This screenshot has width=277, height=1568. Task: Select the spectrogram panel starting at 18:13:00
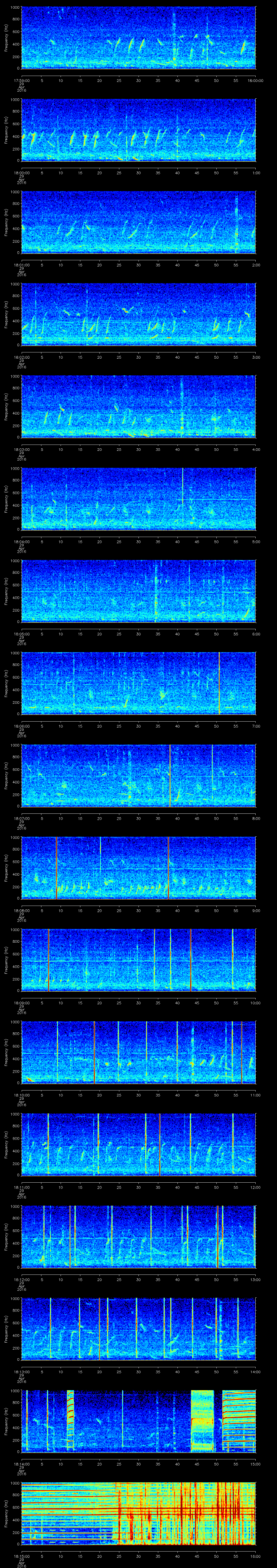coord(139,1329)
